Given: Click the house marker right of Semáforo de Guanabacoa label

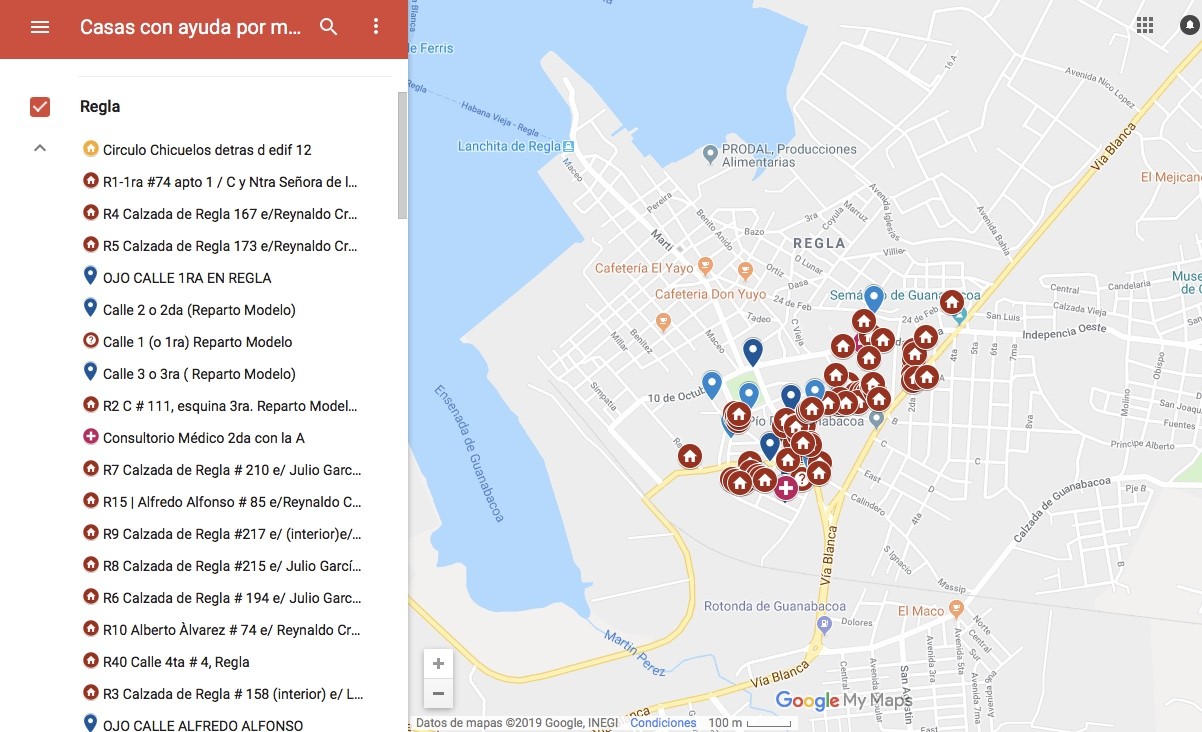Looking at the screenshot, I should pyautogui.click(x=951, y=302).
